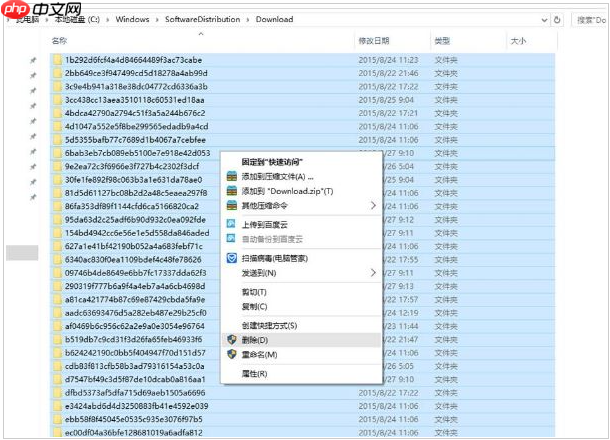
Task: Sort by 名称 column header
Action: (59, 40)
